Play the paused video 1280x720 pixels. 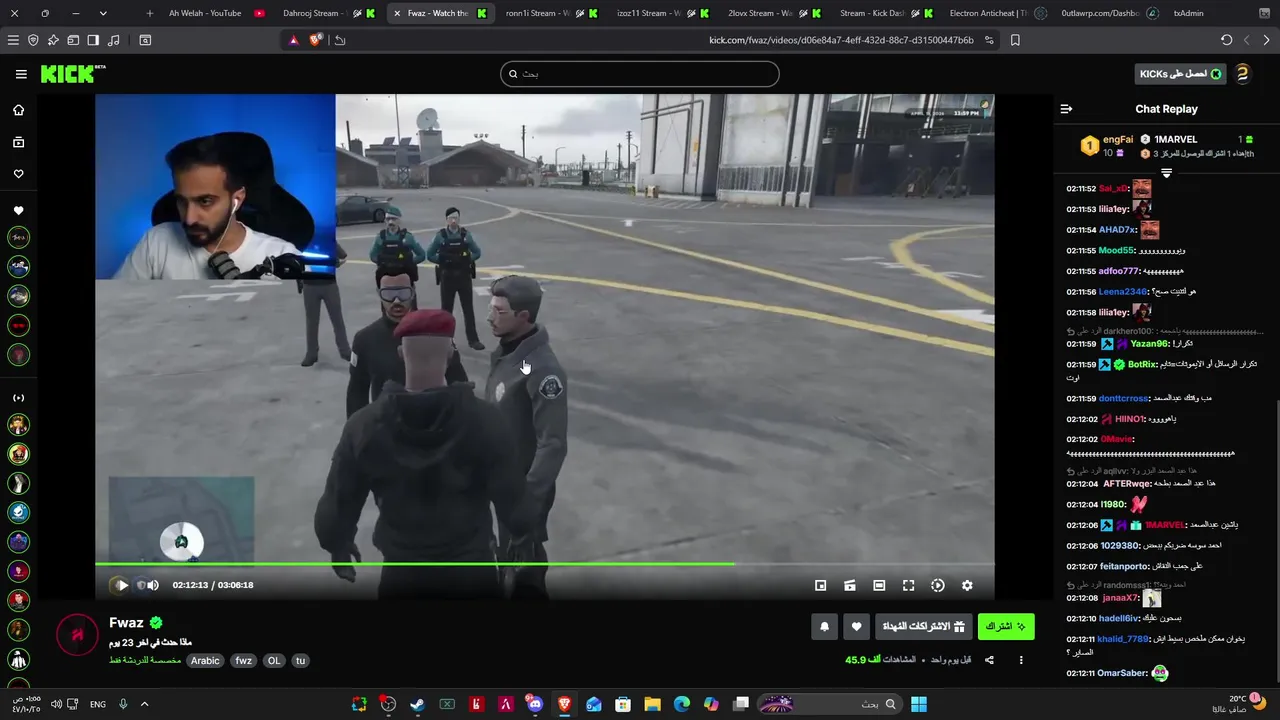point(121,585)
